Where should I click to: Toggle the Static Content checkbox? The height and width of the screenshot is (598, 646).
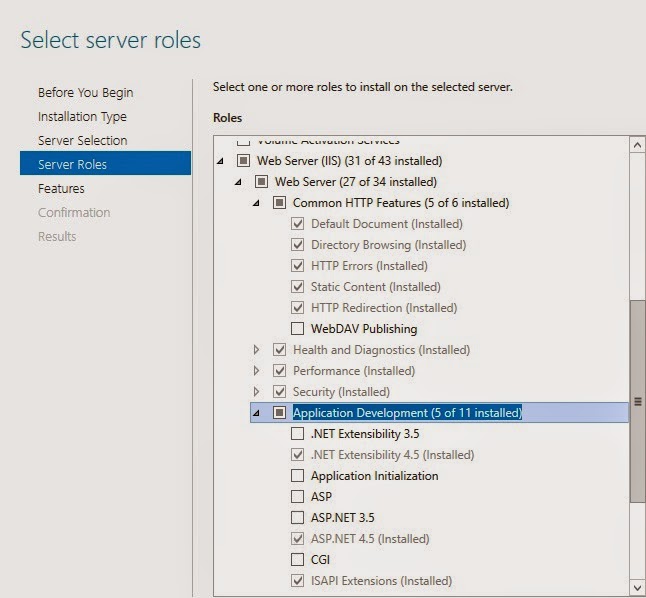pyautogui.click(x=297, y=287)
